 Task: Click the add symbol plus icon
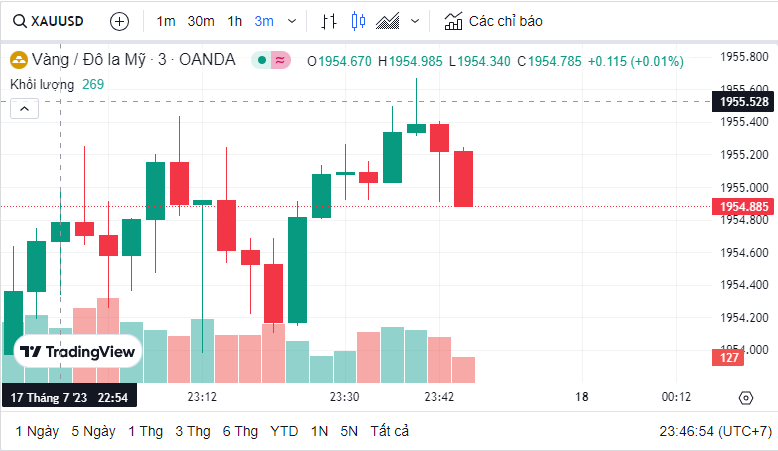coord(119,20)
